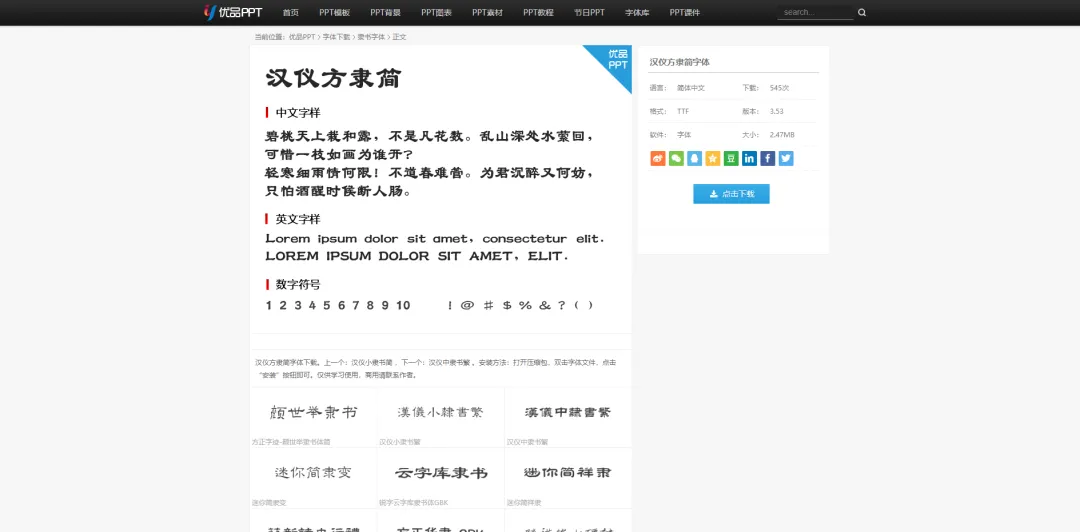The image size is (1080, 532).
Task: Click the 简体中文 language value
Action: click(x=691, y=88)
